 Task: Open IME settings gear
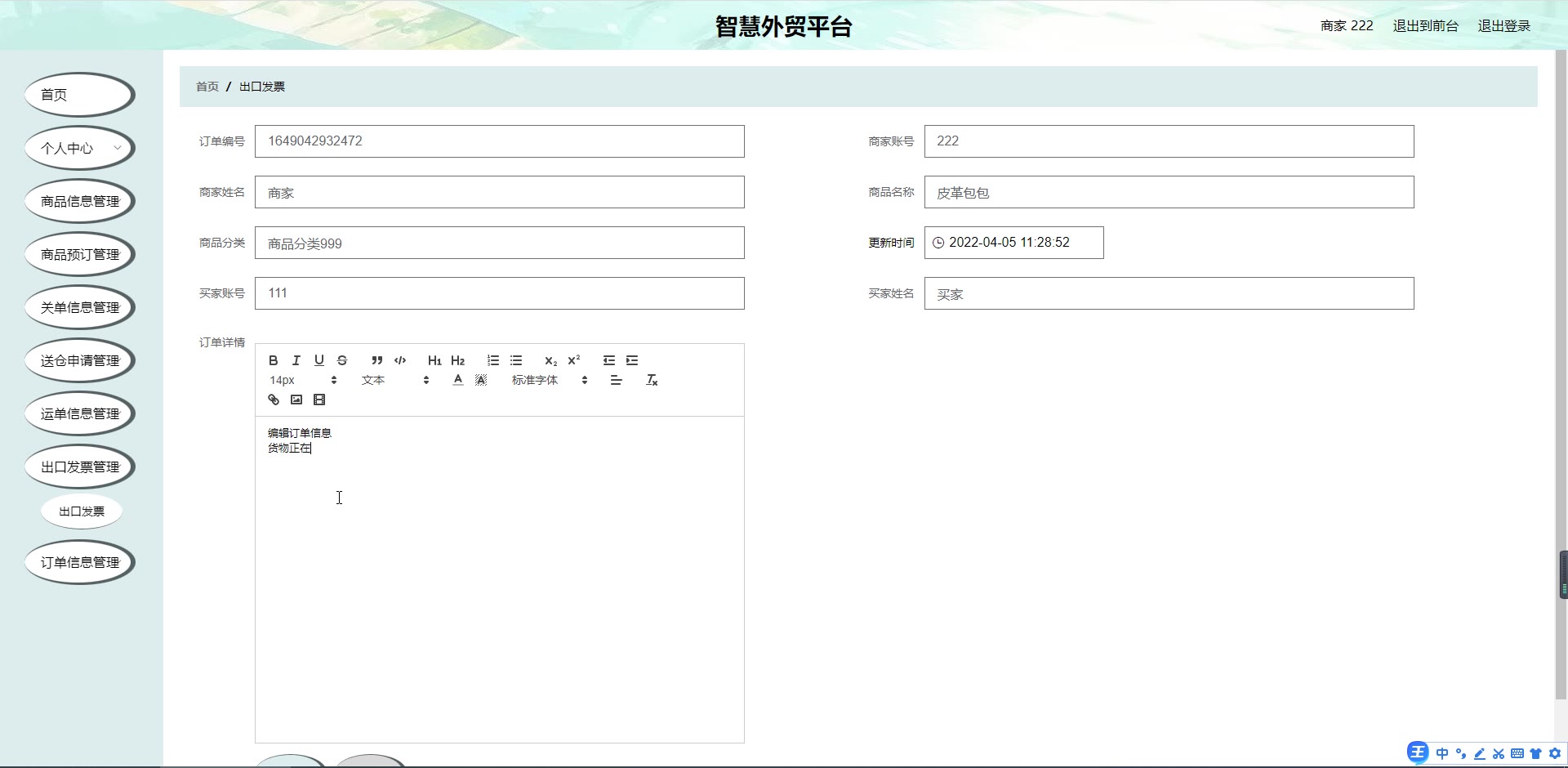[1555, 753]
